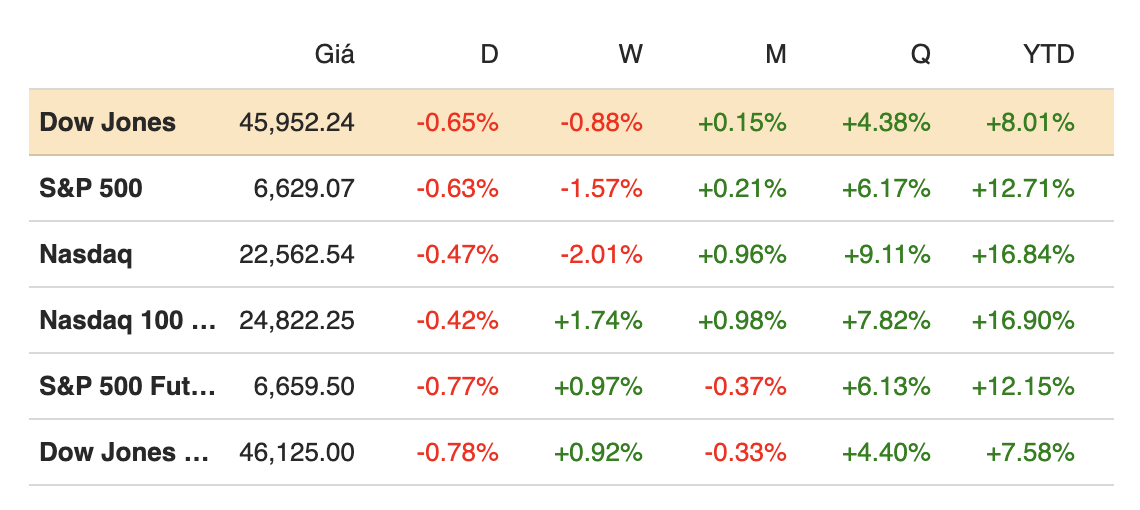Click the YTD column header
The height and width of the screenshot is (510, 1140).
tap(1048, 54)
